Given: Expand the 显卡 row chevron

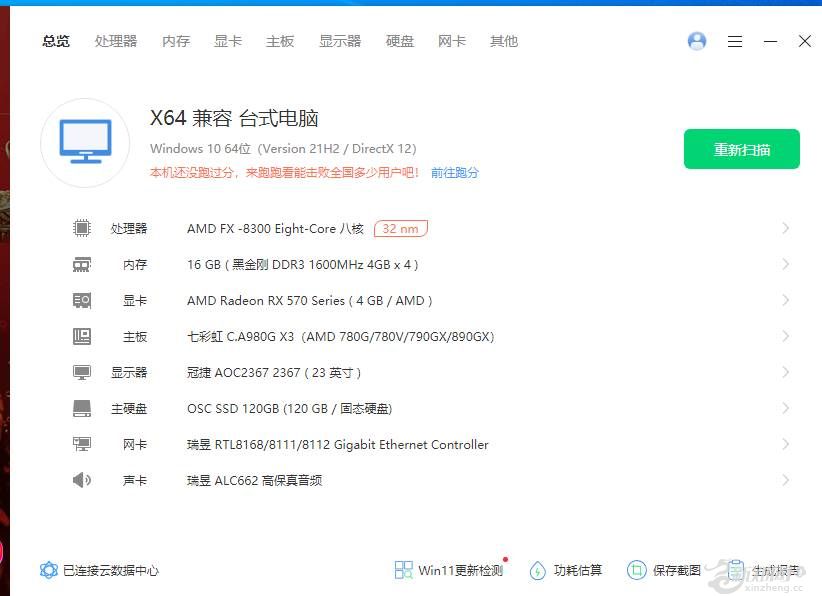Looking at the screenshot, I should (x=785, y=300).
